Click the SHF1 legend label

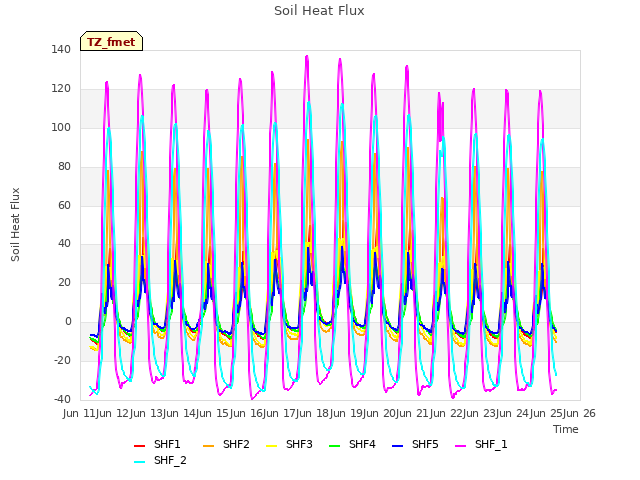[167, 444]
